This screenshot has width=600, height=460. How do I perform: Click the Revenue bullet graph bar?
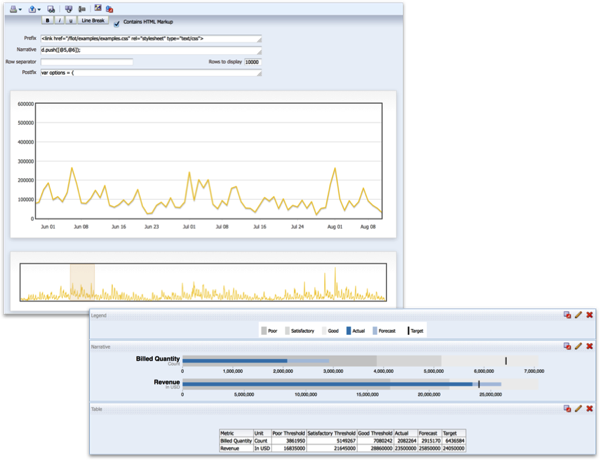(360, 384)
